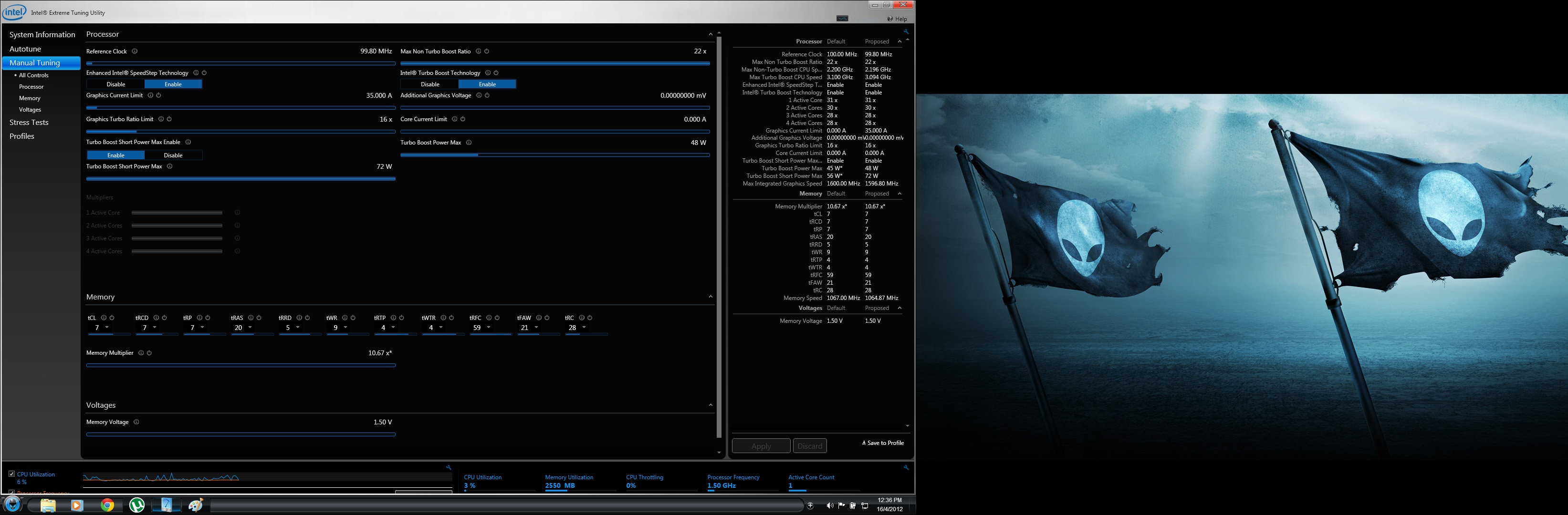Open uTorrent from the taskbar
Image resolution: width=1568 pixels, height=515 pixels.
pyautogui.click(x=137, y=505)
